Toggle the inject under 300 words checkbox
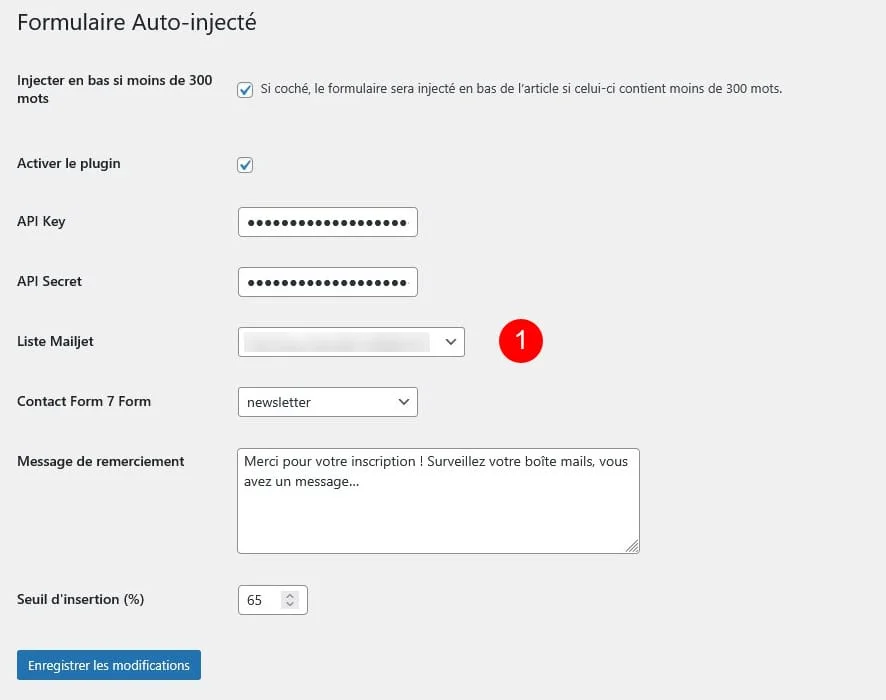Viewport: 886px width, 700px height. coord(245,90)
